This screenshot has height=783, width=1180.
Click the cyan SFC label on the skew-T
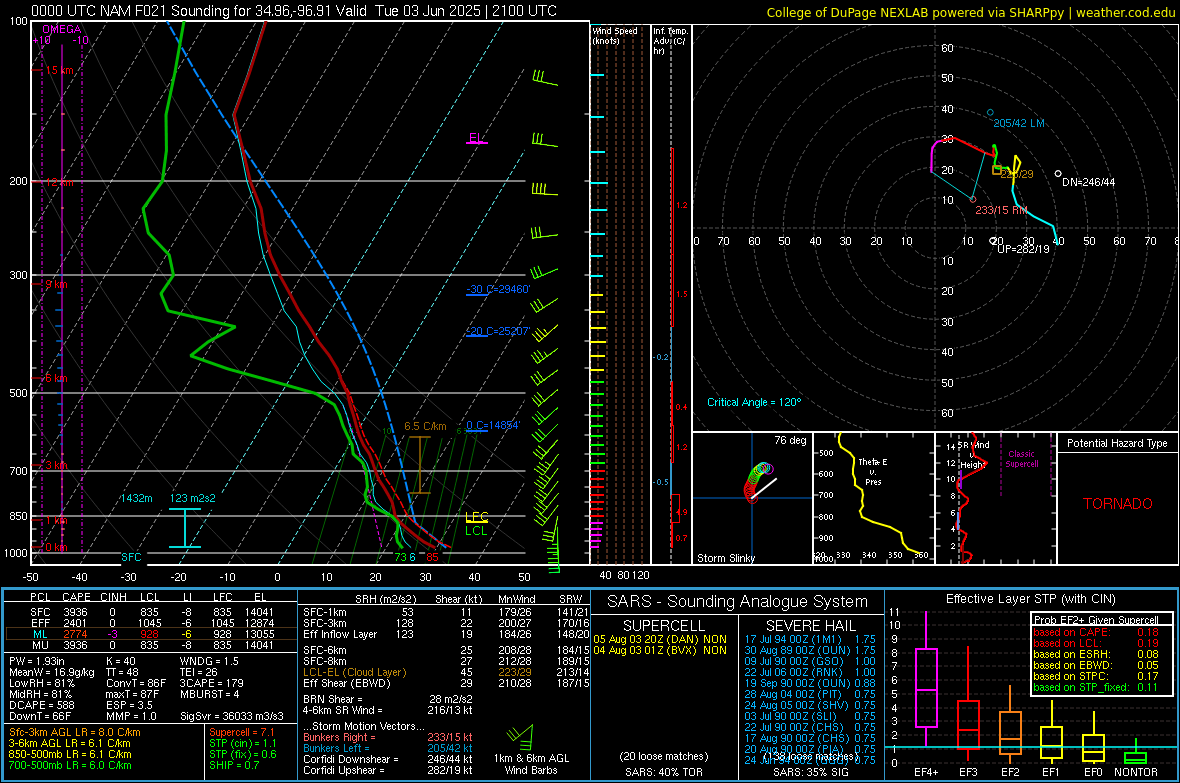[131, 557]
